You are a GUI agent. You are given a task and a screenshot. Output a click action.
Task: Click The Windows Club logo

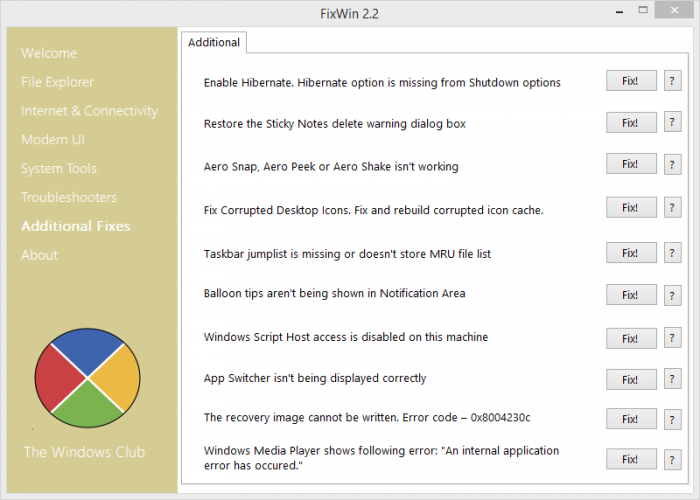[88, 378]
